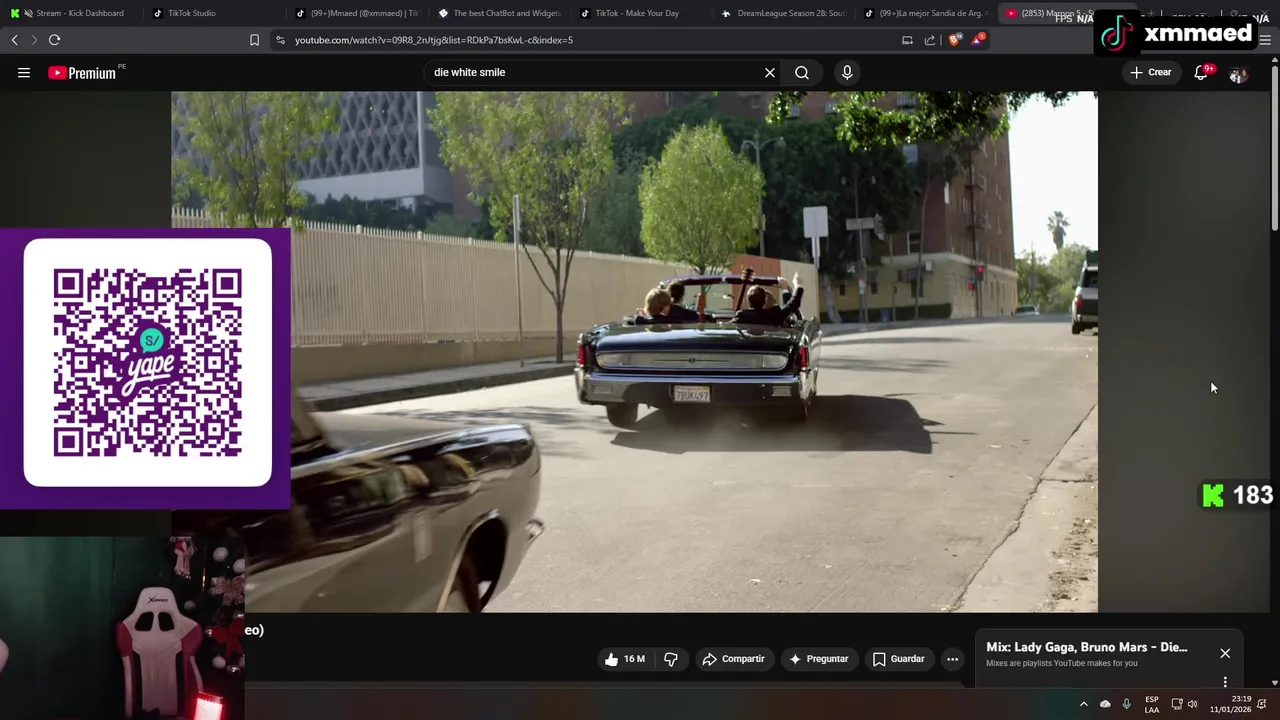The image size is (1280, 720).
Task: Clear the search text with the X
Action: pyautogui.click(x=770, y=72)
